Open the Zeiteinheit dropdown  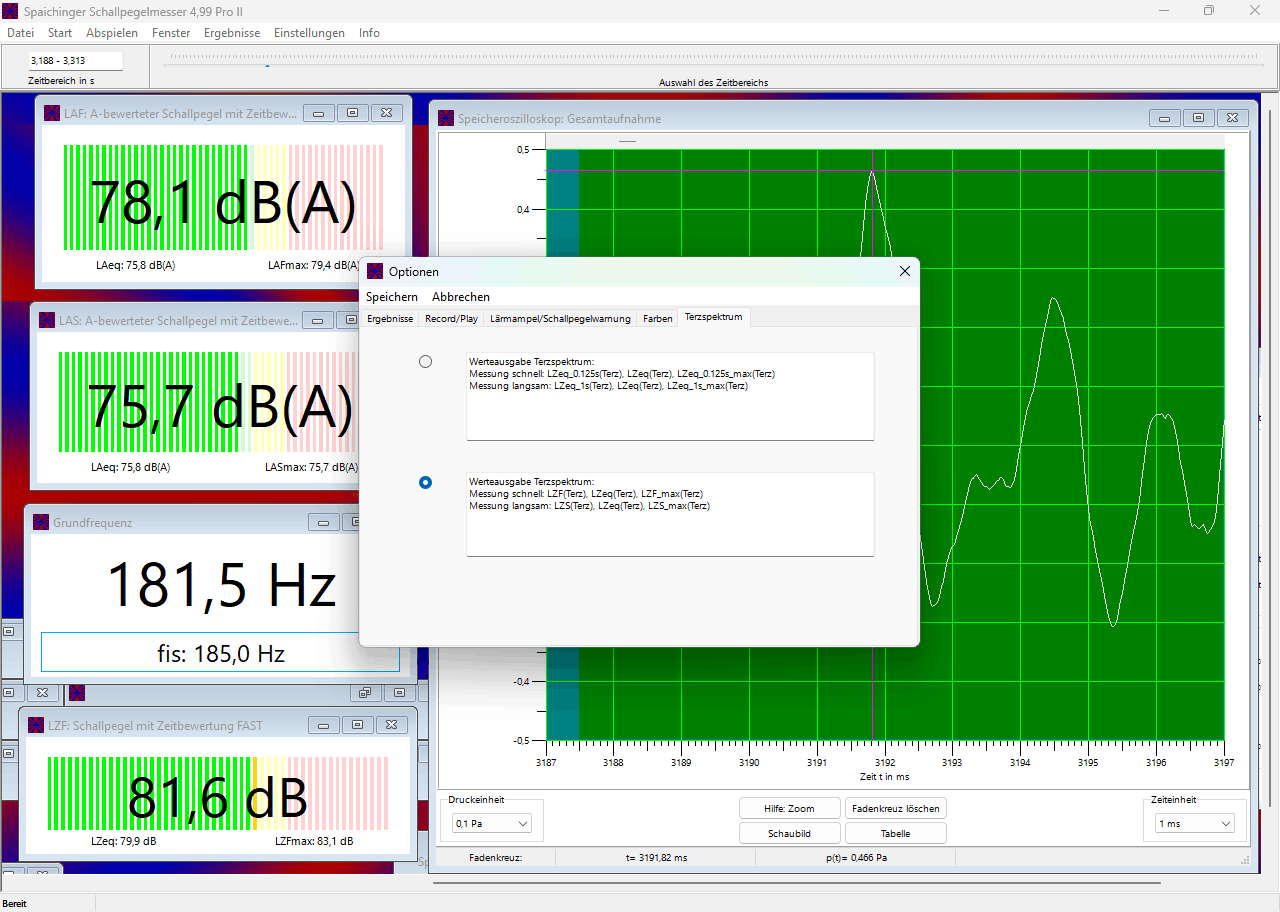pos(1194,824)
